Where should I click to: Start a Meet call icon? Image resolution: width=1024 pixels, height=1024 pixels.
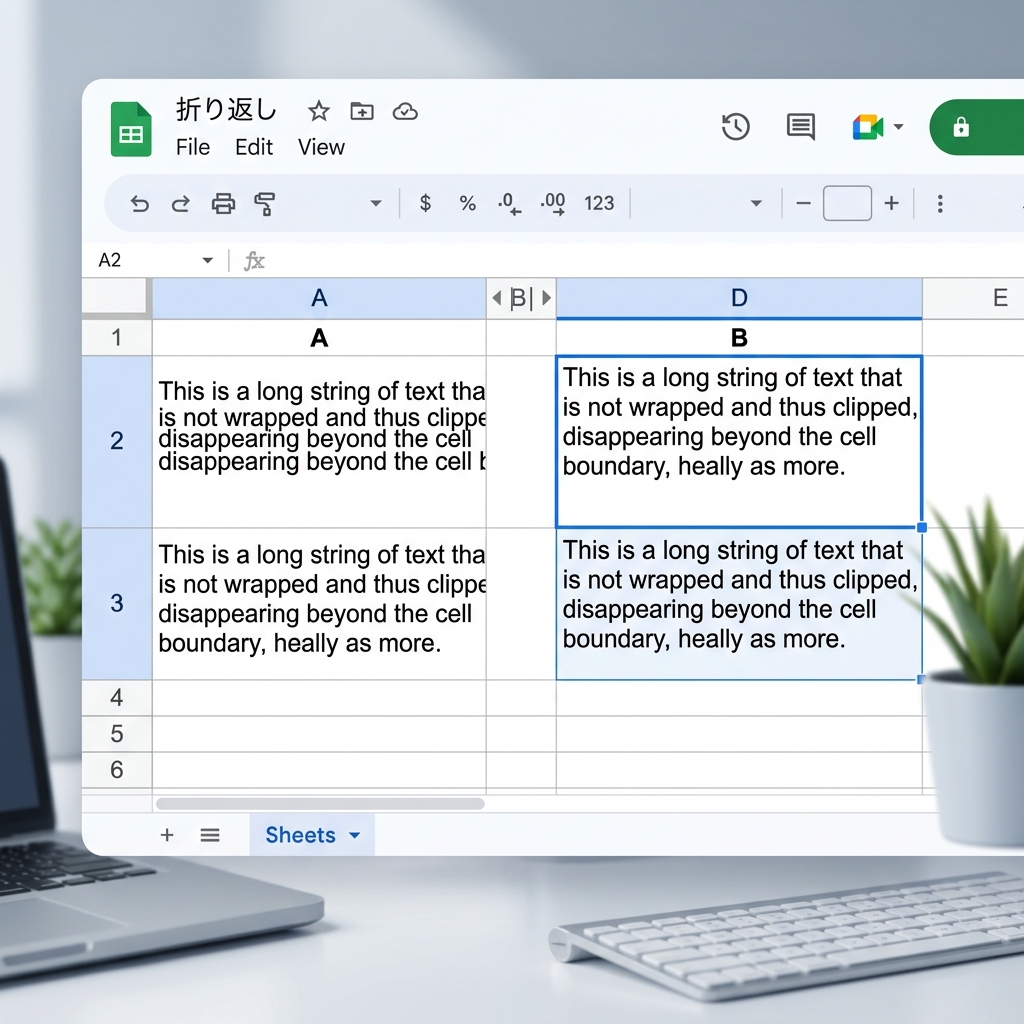click(868, 127)
